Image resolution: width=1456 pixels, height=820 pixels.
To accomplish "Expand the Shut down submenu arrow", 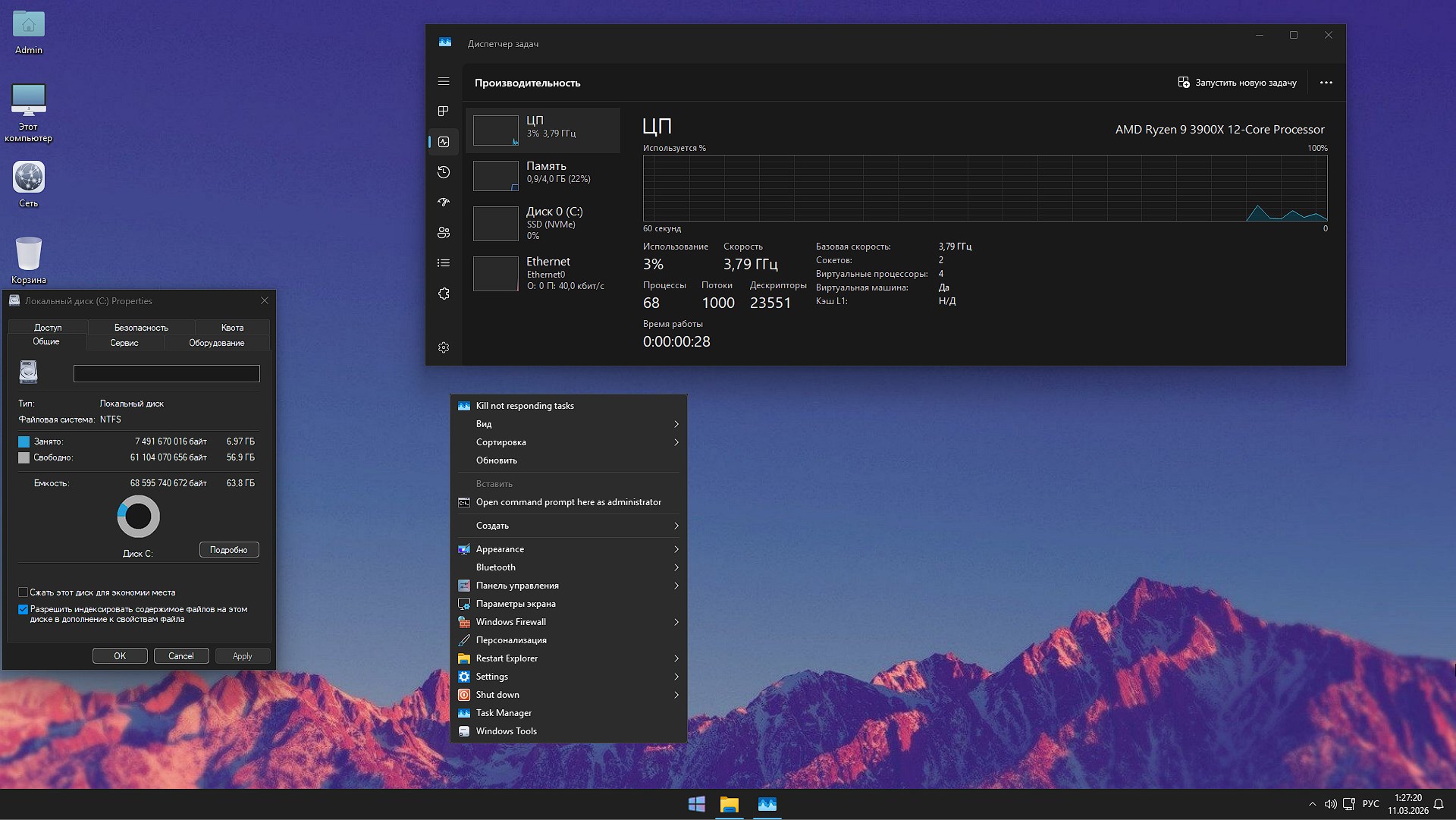I will tap(676, 695).
